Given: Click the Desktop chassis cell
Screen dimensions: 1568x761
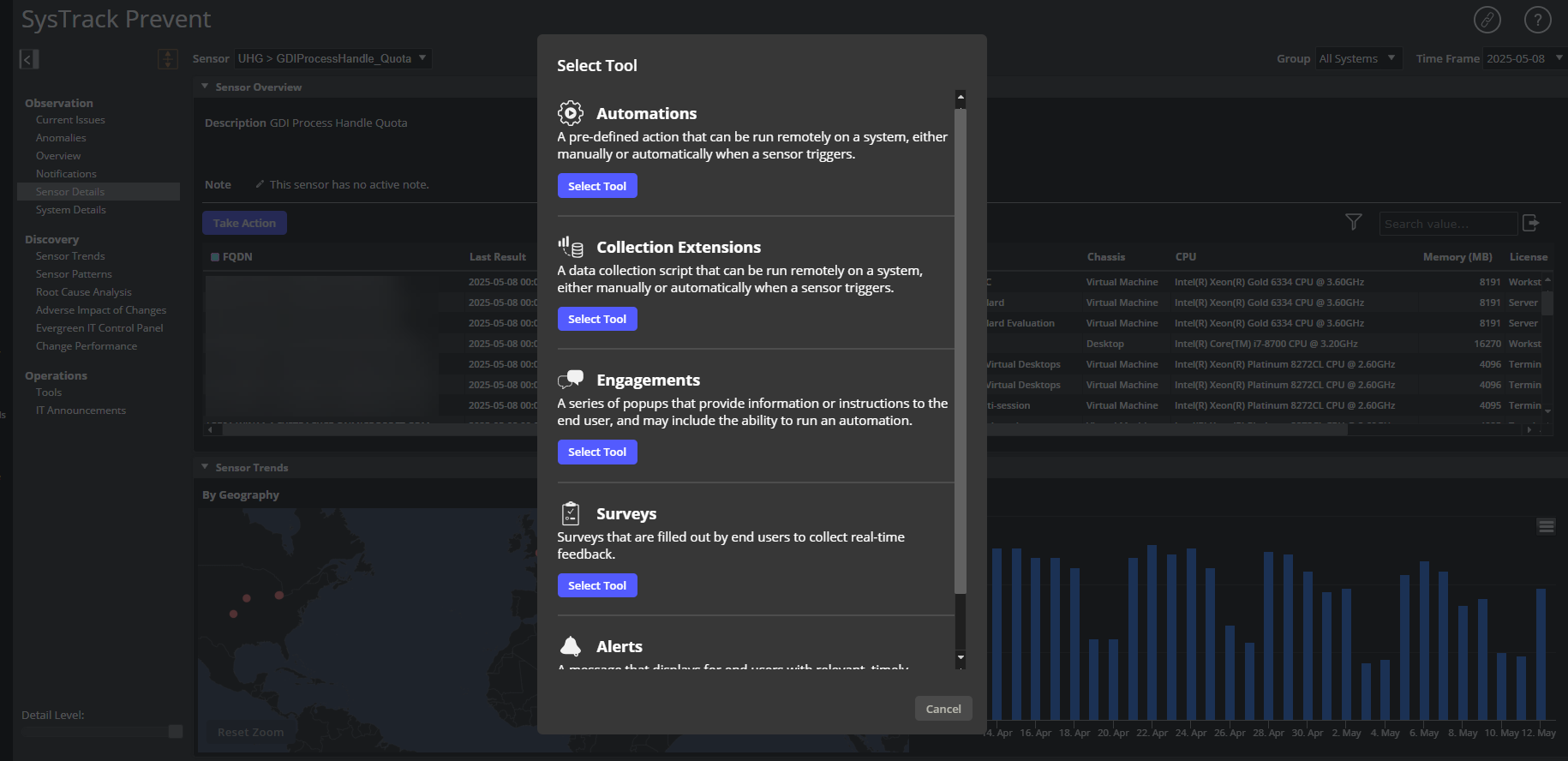Looking at the screenshot, I should [1105, 344].
